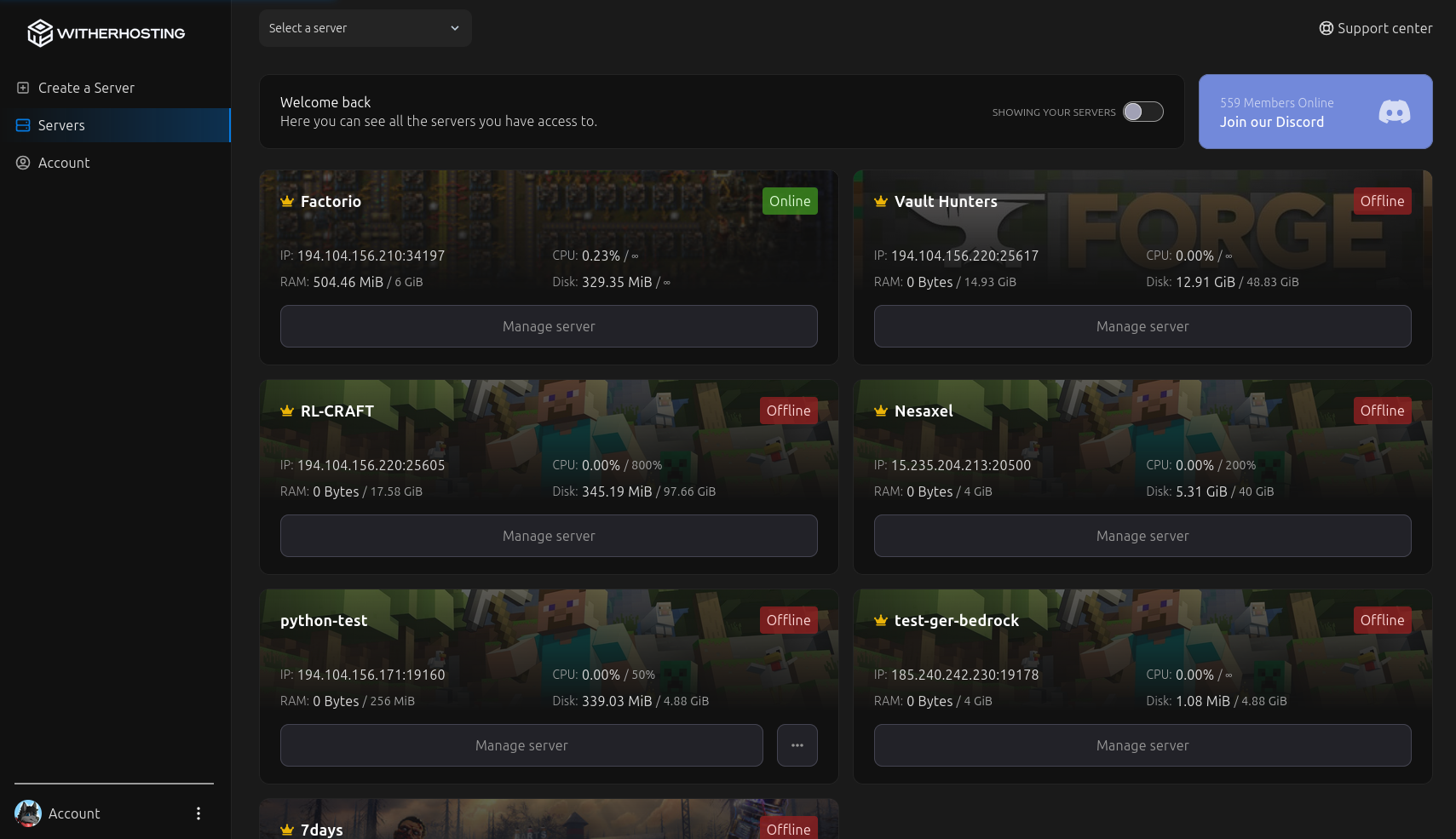Click the Create a Server plus icon
Viewport: 1456px width, 839px height.
point(23,88)
